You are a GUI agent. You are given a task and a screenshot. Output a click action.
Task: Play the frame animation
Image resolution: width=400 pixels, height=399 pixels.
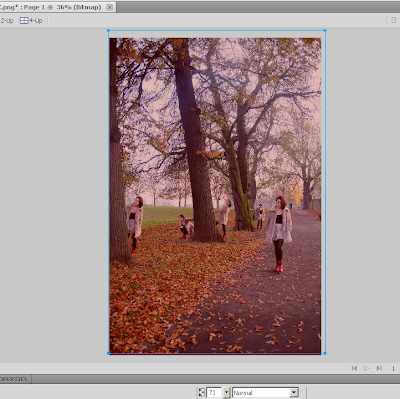point(367,368)
